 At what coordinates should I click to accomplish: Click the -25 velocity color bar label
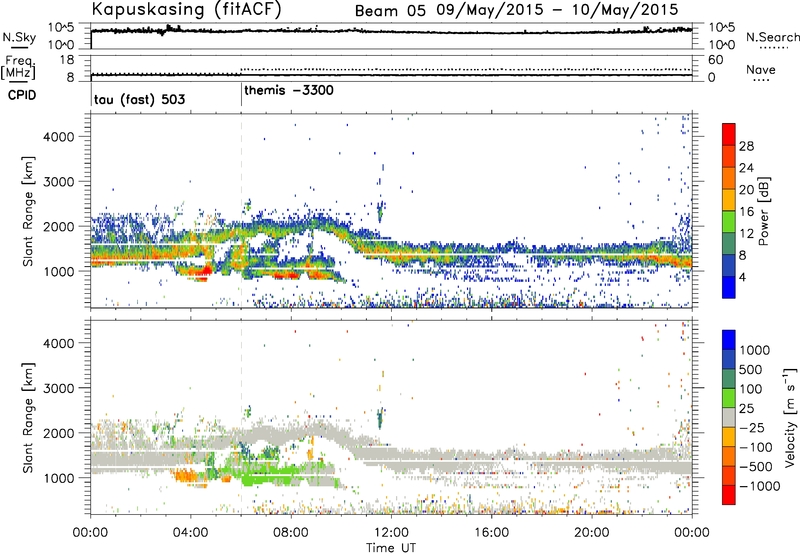tap(751, 427)
